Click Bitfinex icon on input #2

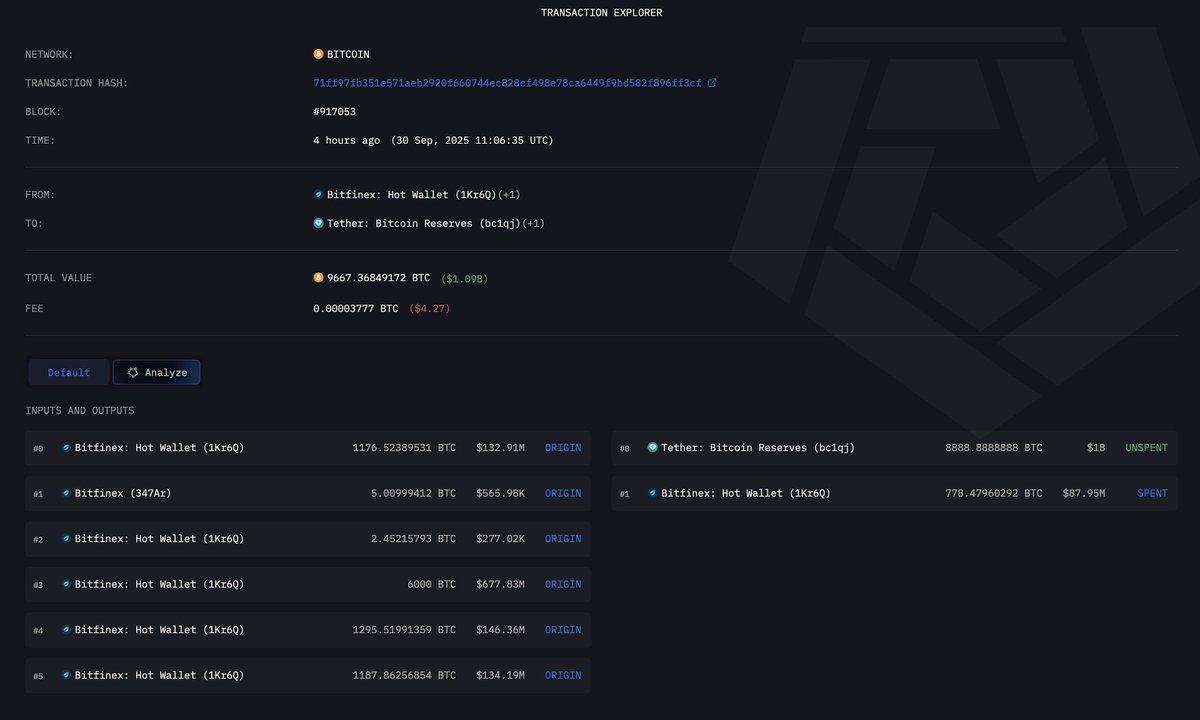click(66, 539)
